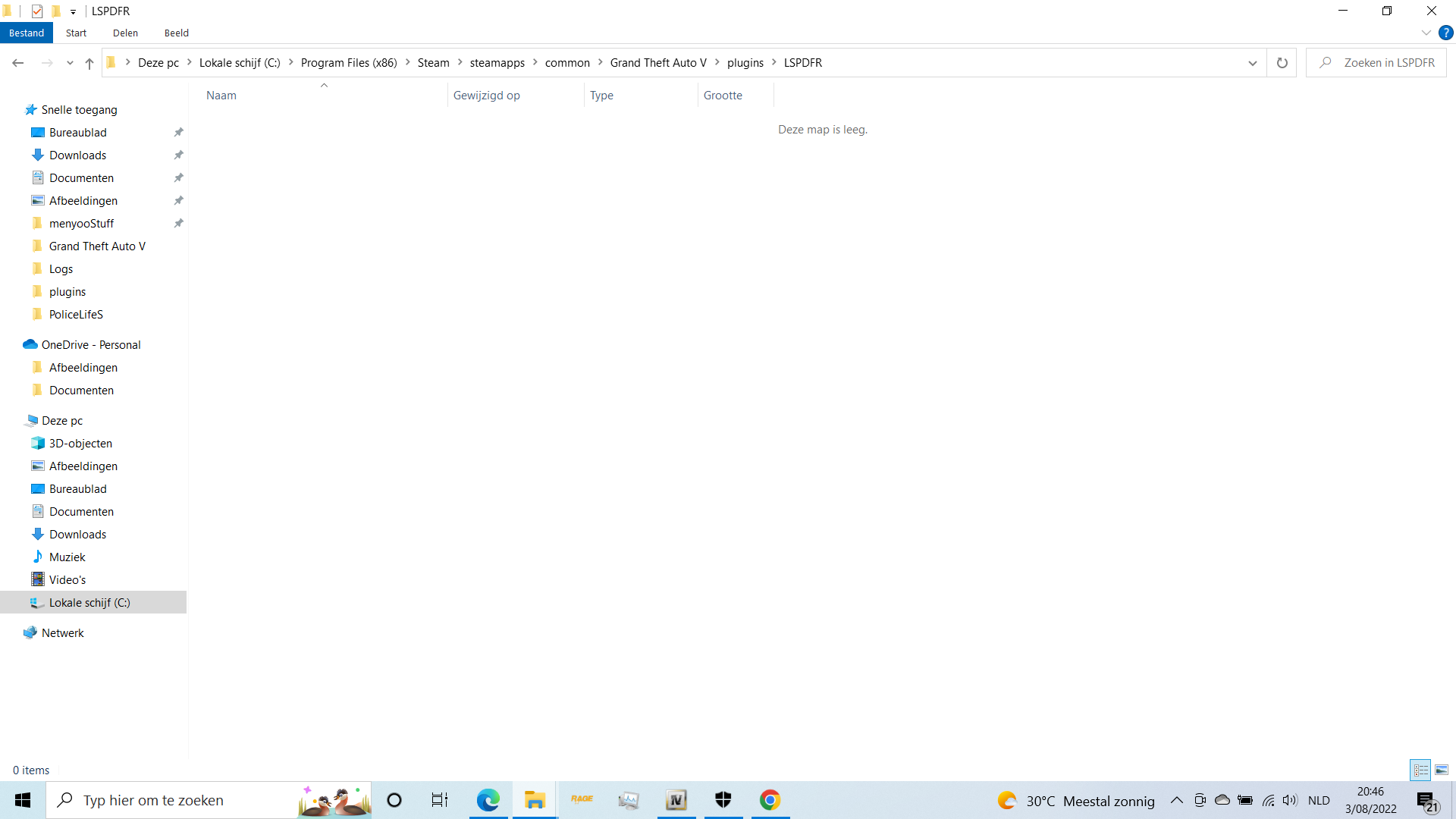The height and width of the screenshot is (819, 1456).
Task: Click the Zoeken in LSPDFR search field
Action: [x=1388, y=63]
